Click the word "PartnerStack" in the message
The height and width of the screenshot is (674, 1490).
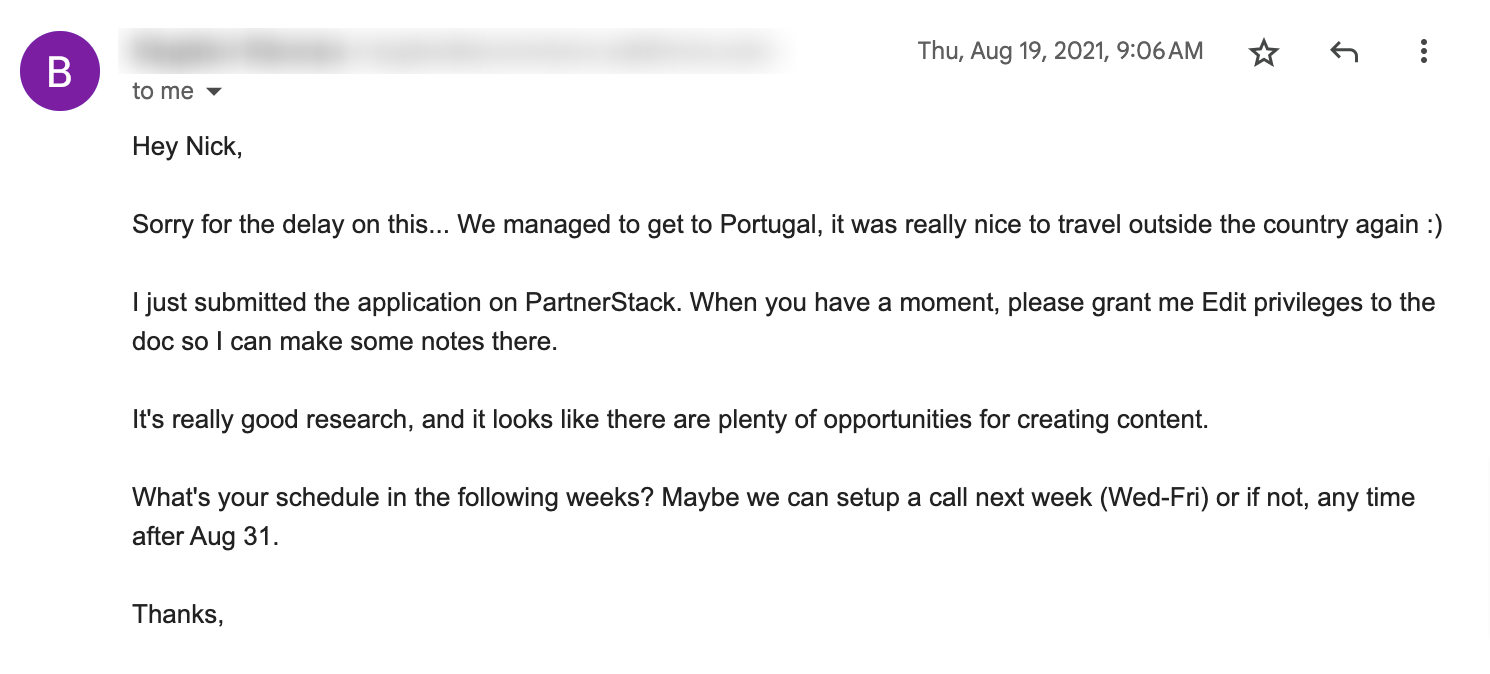click(x=600, y=302)
